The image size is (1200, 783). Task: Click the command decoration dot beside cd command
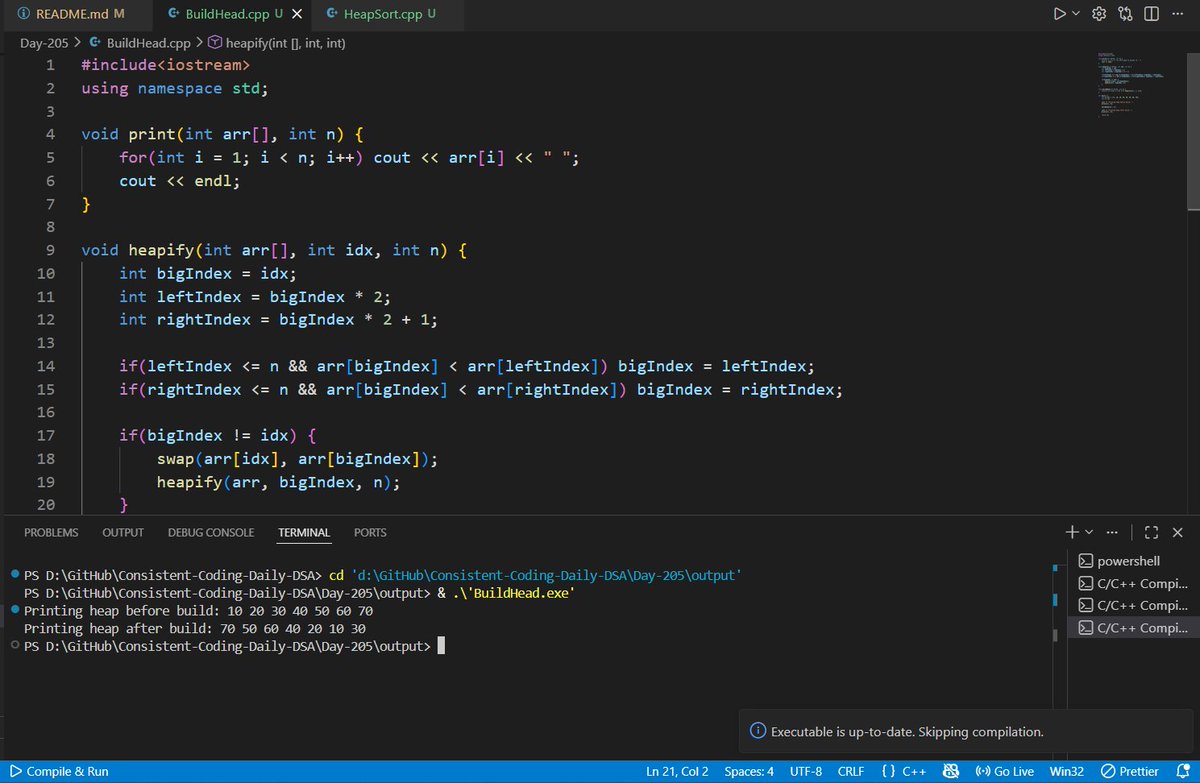point(13,576)
